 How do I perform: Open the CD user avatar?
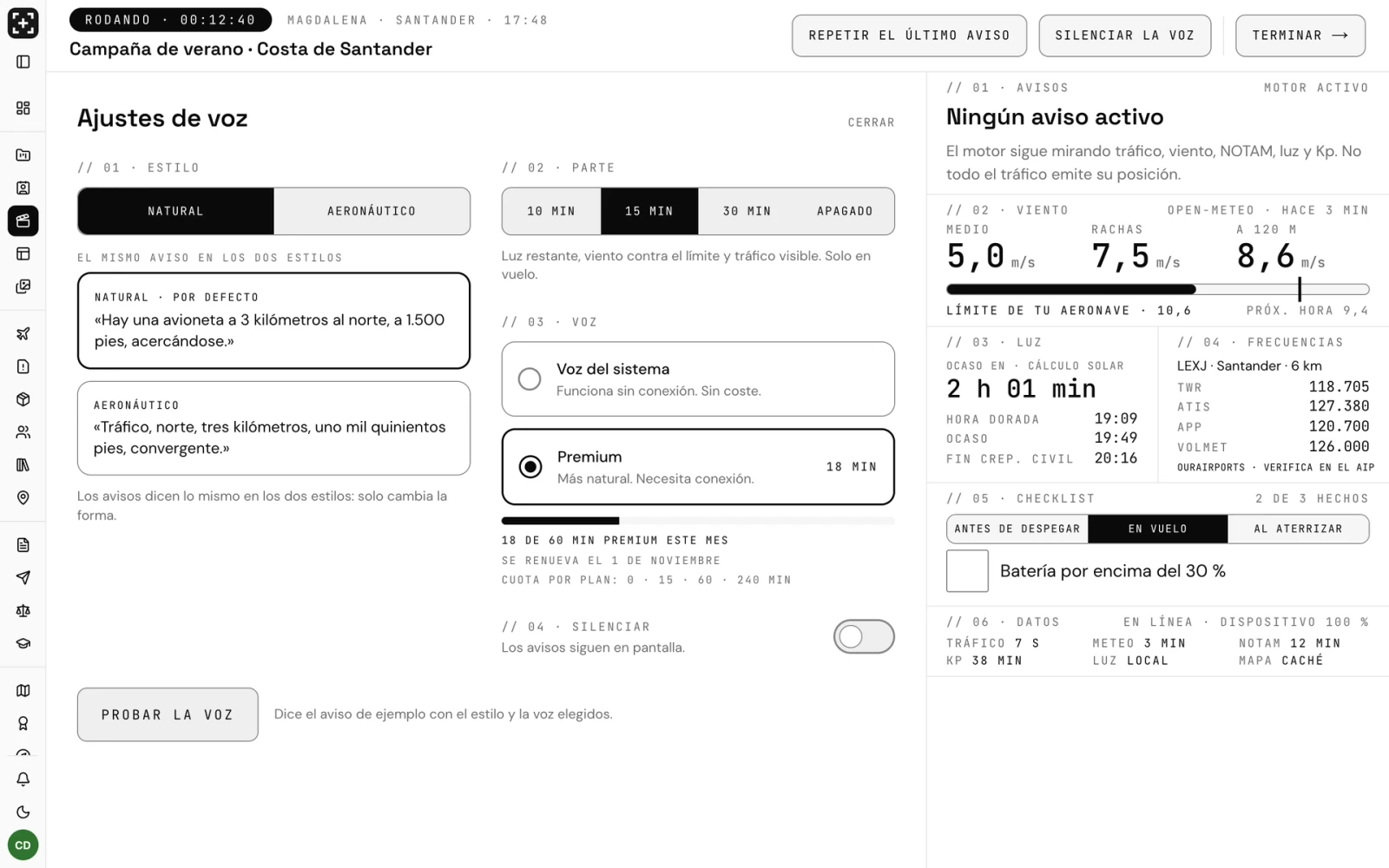[23, 845]
